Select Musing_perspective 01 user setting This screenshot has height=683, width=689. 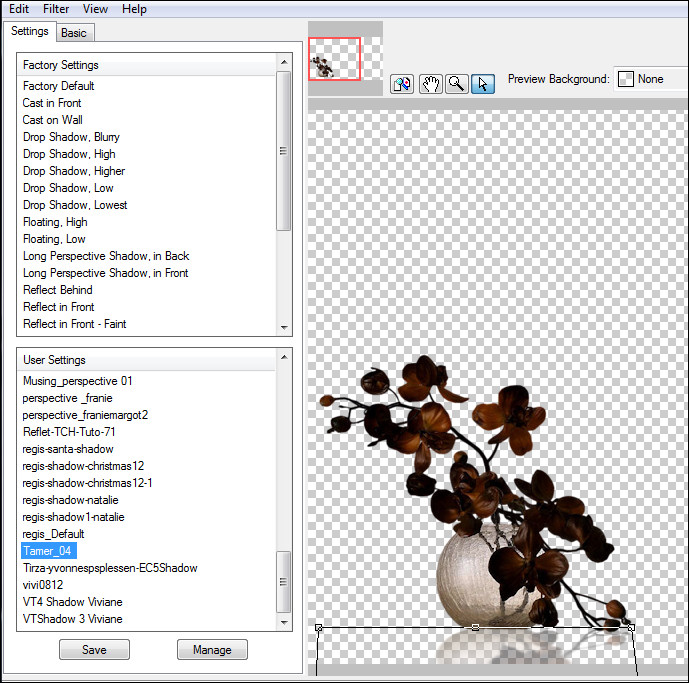click(77, 381)
